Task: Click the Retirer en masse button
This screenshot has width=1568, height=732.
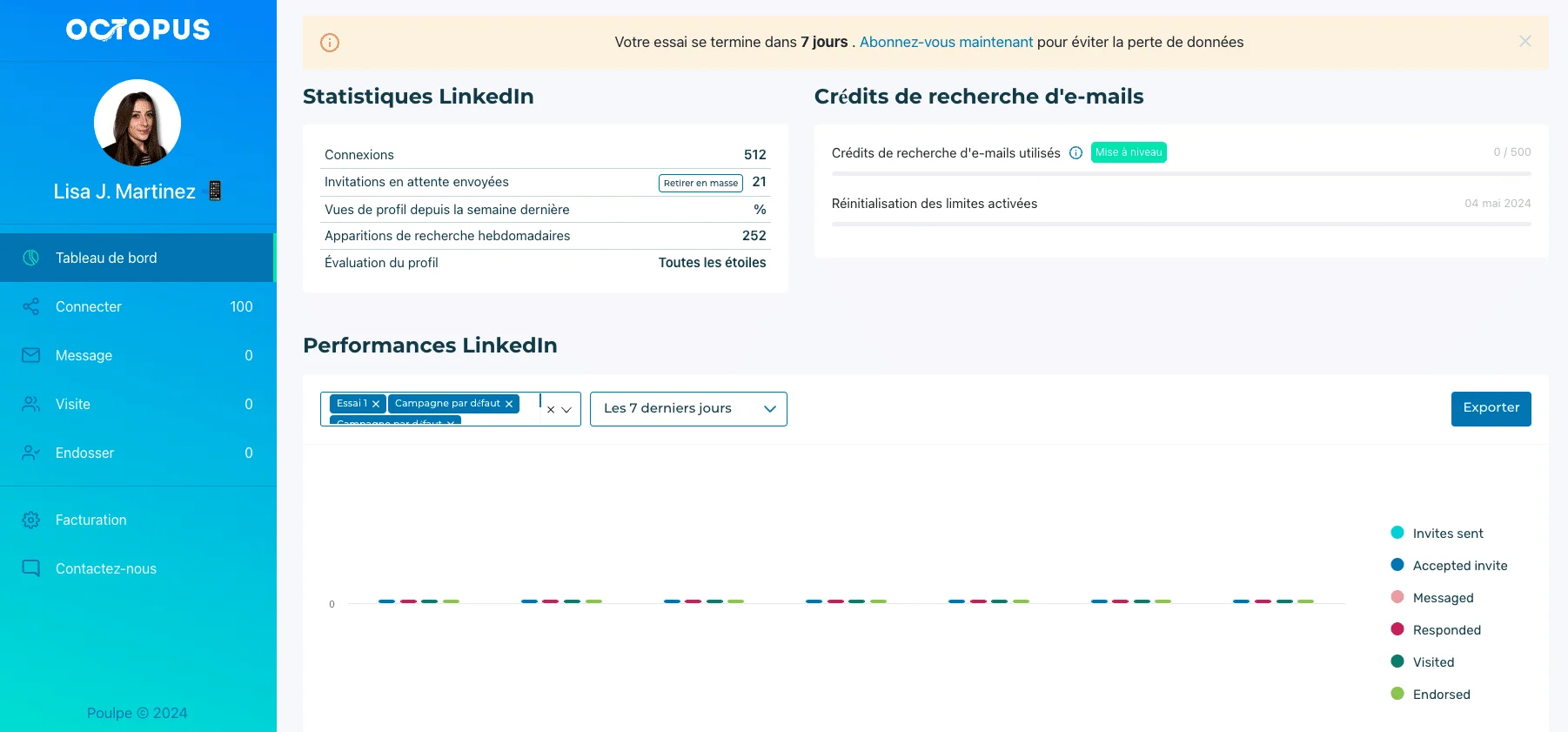Action: pyautogui.click(x=700, y=183)
